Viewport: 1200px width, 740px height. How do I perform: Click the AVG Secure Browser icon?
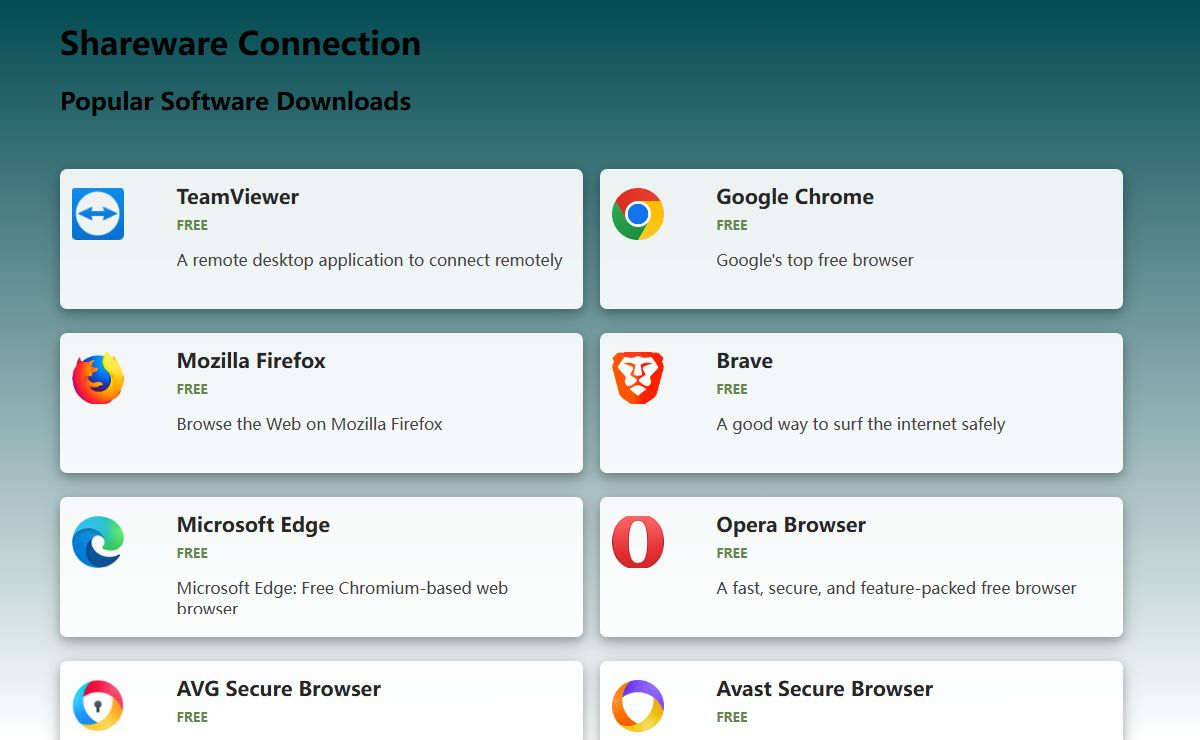pyautogui.click(x=98, y=706)
